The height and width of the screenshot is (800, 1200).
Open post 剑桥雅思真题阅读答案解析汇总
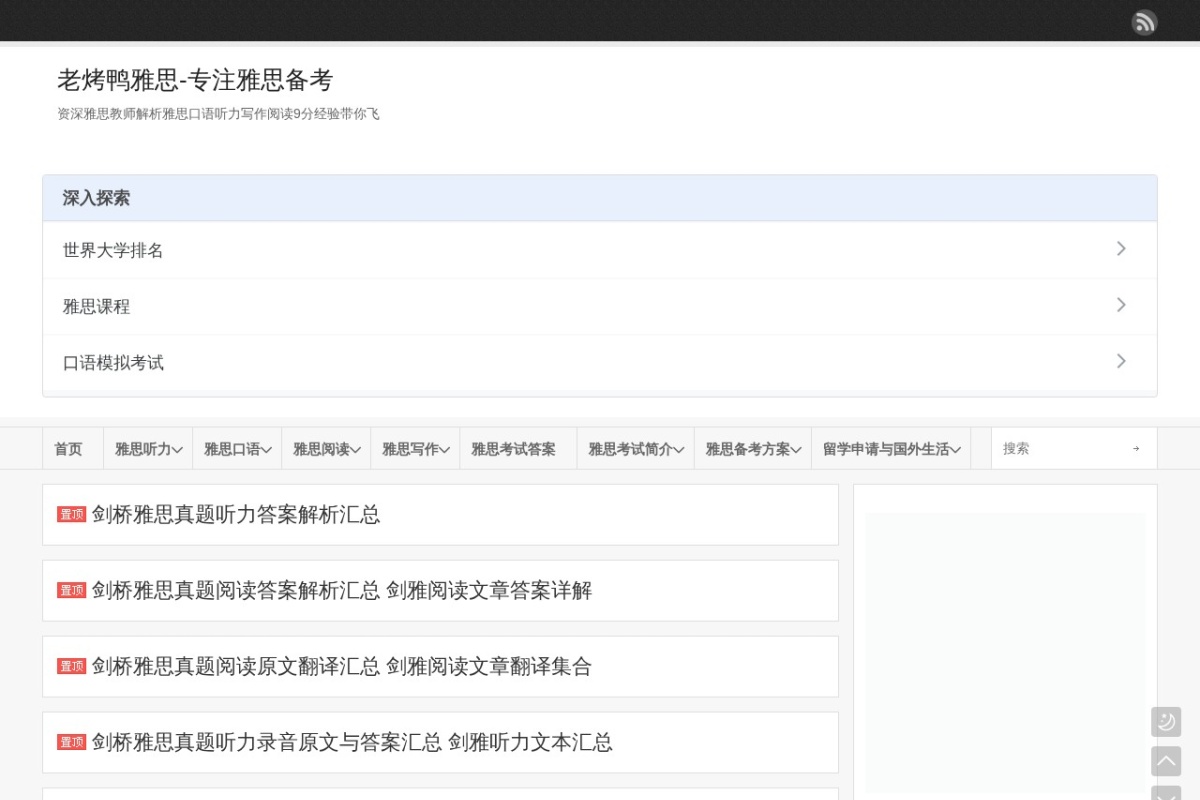(x=342, y=590)
